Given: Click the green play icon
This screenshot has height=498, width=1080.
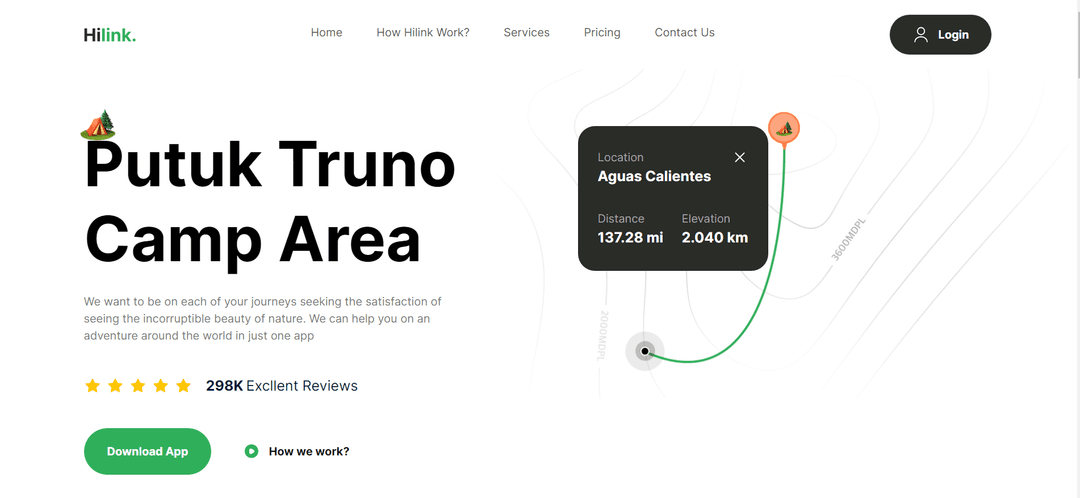Looking at the screenshot, I should [x=251, y=451].
